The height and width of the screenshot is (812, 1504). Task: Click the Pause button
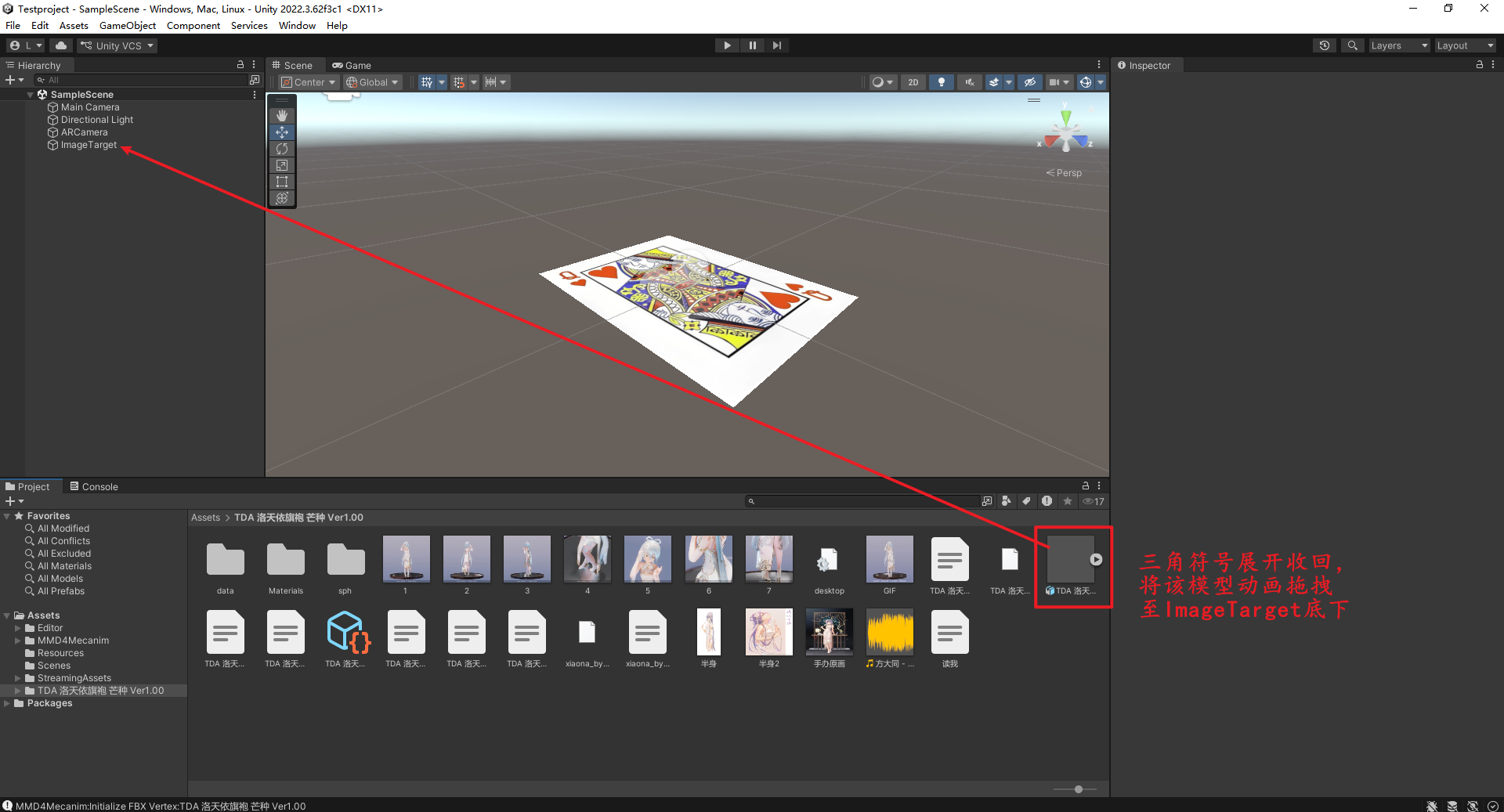pyautogui.click(x=752, y=45)
